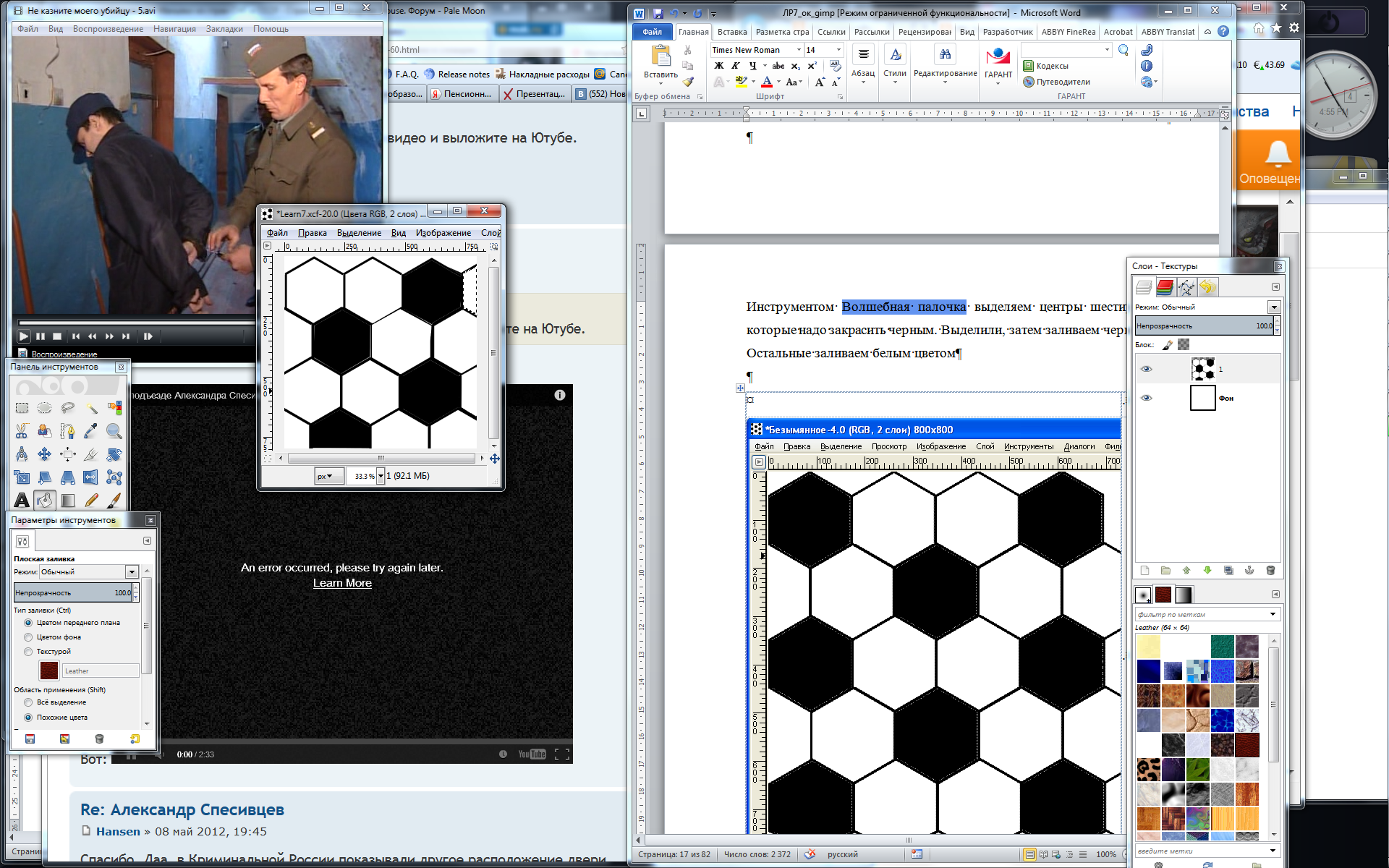Viewport: 1389px width, 868px height.
Task: Select the Paths pen tool in toolbox
Action: pos(68,431)
